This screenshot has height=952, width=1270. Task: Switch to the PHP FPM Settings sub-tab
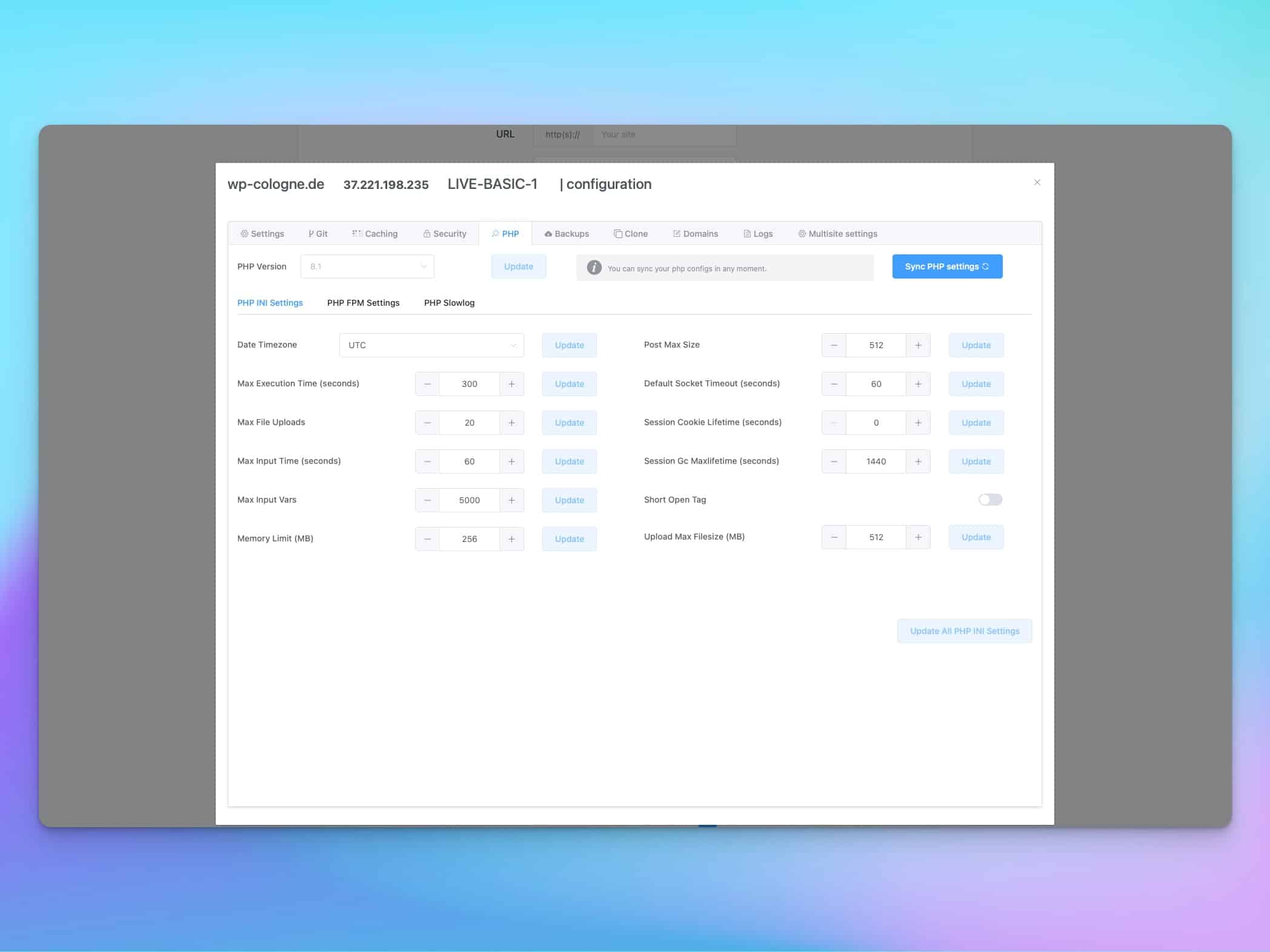(x=363, y=303)
